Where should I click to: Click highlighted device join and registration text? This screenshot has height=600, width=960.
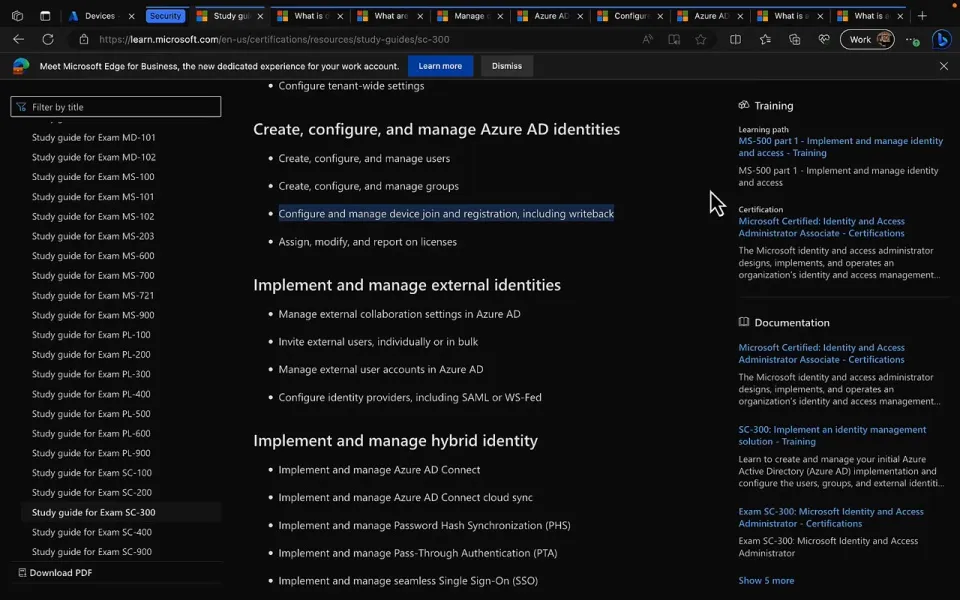pyautogui.click(x=446, y=214)
